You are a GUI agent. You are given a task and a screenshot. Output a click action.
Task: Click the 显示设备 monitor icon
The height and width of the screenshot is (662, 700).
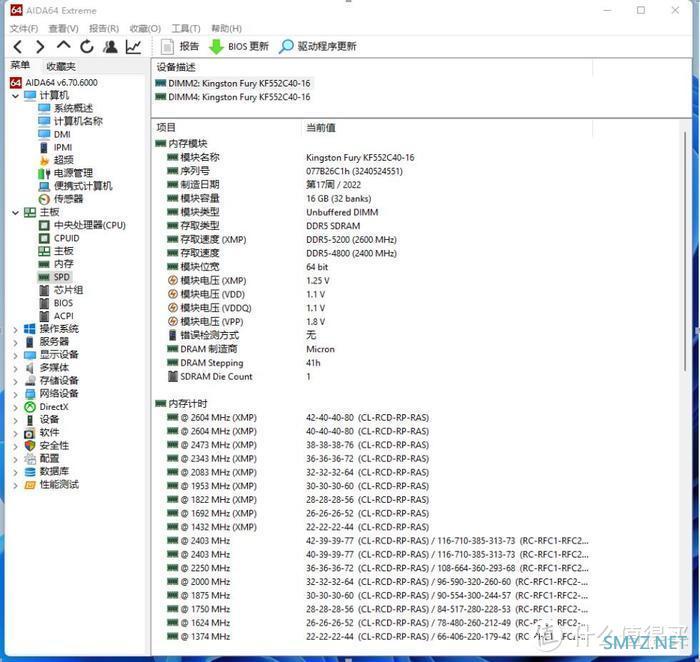[x=30, y=355]
